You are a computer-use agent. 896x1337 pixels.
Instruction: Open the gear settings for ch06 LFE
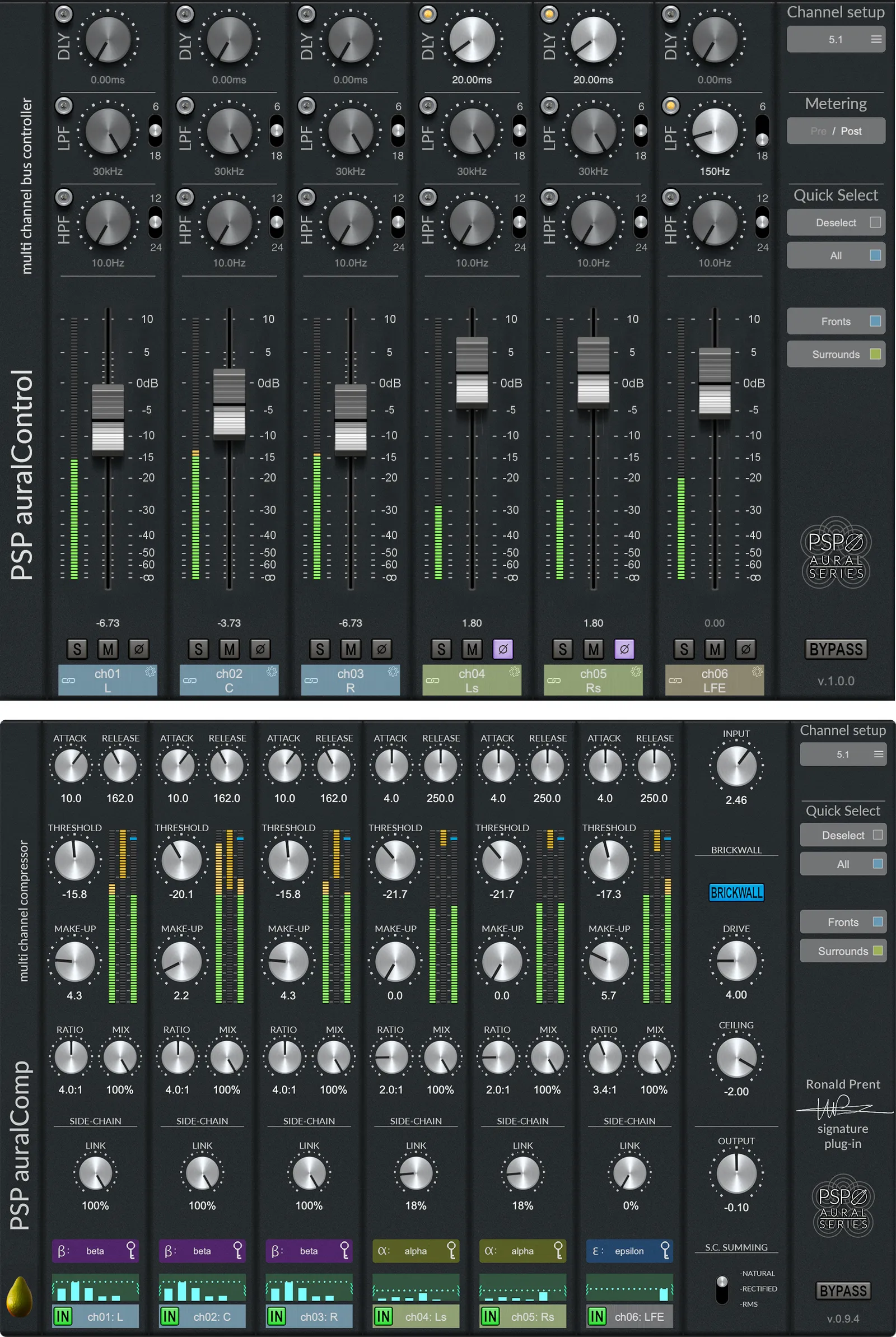click(757, 672)
